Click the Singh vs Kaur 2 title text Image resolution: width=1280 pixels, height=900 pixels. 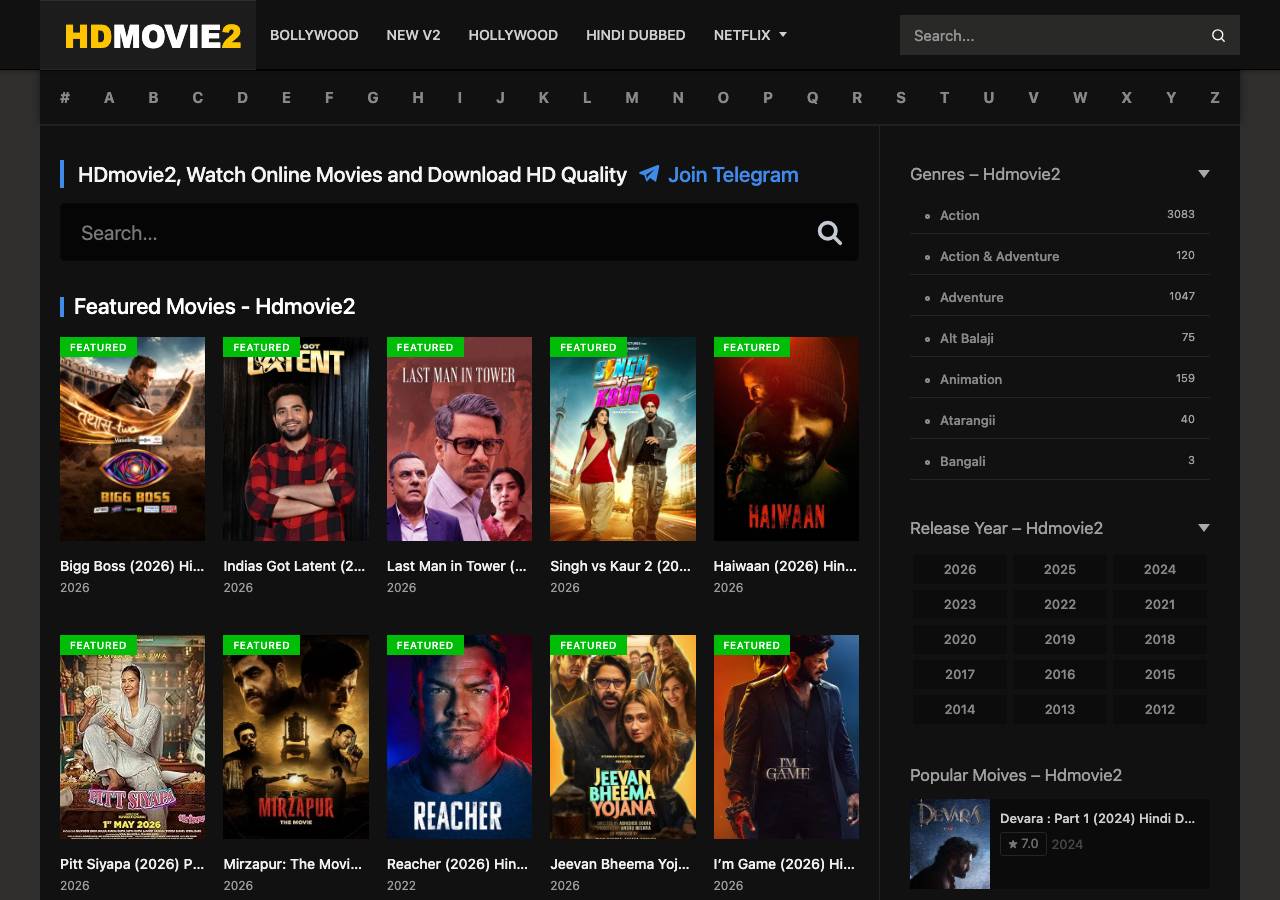click(x=621, y=566)
